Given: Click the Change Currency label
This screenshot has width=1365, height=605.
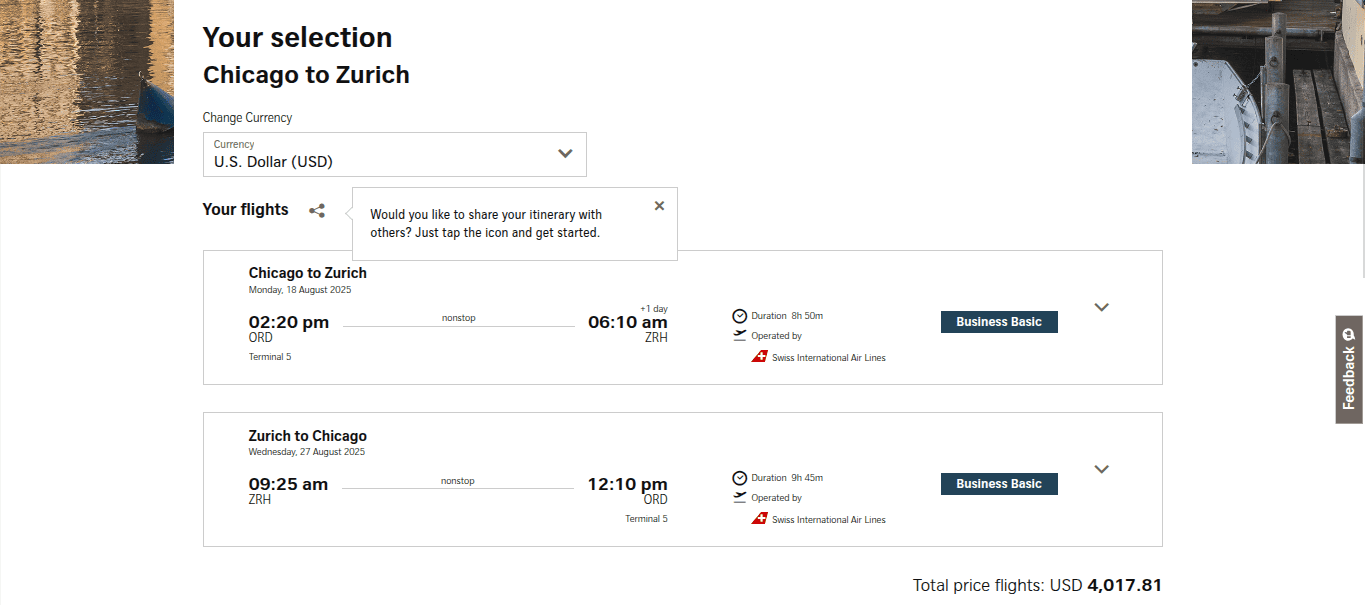Looking at the screenshot, I should click(247, 117).
